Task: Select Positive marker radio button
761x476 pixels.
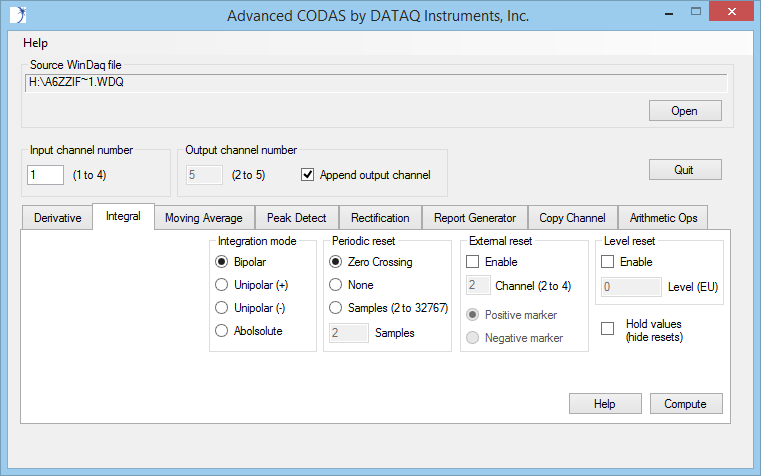Action: click(x=472, y=315)
